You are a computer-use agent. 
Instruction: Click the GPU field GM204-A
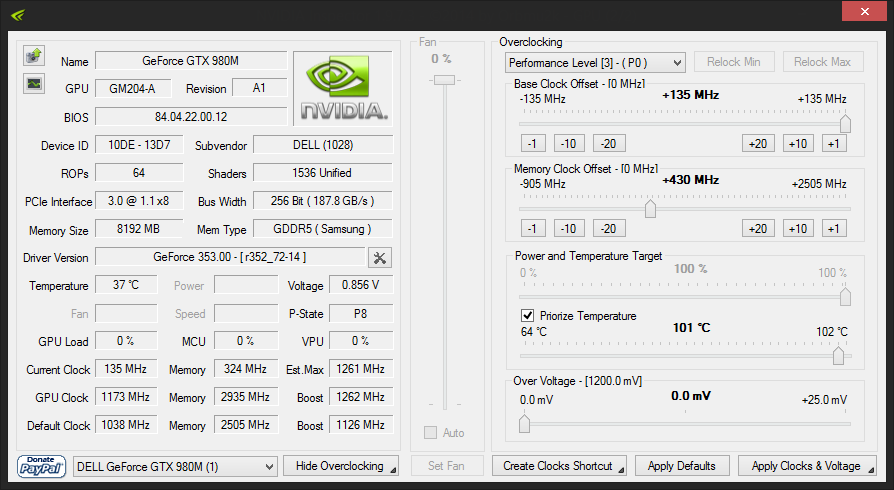pyautogui.click(x=133, y=88)
